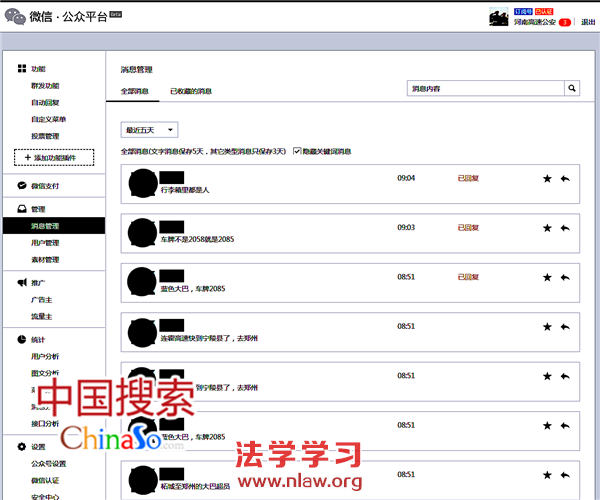This screenshot has height=500, width=600.
Task: Click the 功能 grid icon in sidebar
Action: tap(22, 68)
